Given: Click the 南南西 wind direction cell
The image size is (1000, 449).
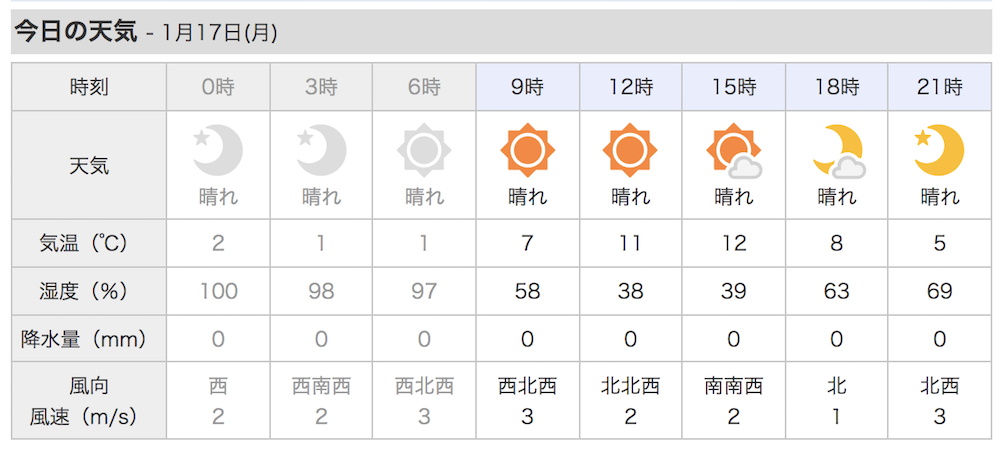Looking at the screenshot, I should click(x=733, y=386).
